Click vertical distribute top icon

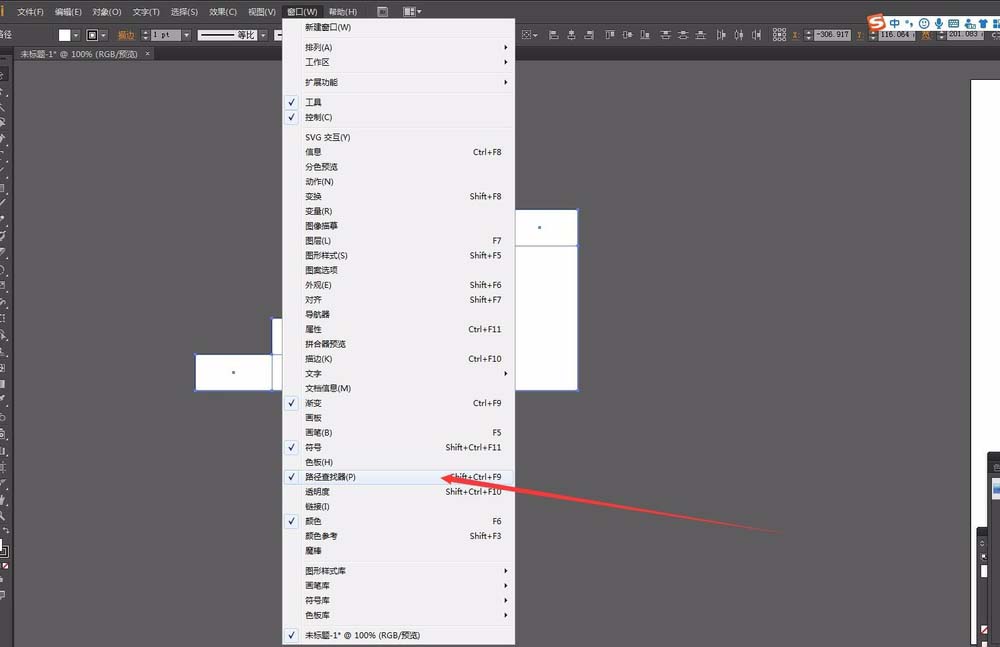tap(665, 35)
